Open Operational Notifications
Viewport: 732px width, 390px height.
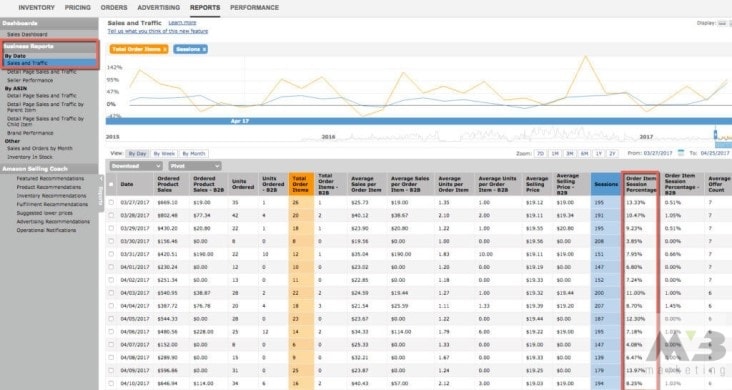tap(46, 230)
